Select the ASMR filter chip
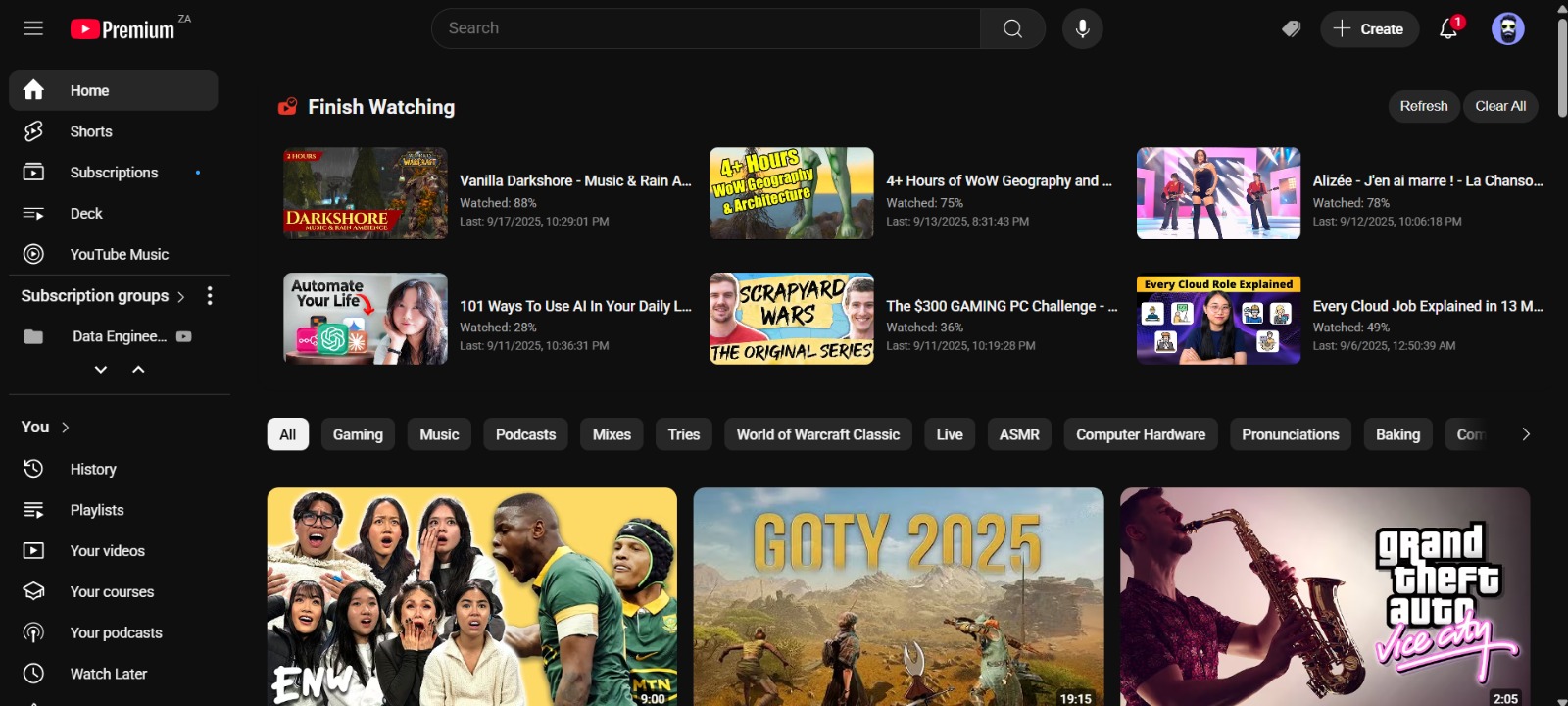Image resolution: width=1568 pixels, height=706 pixels. (1019, 434)
